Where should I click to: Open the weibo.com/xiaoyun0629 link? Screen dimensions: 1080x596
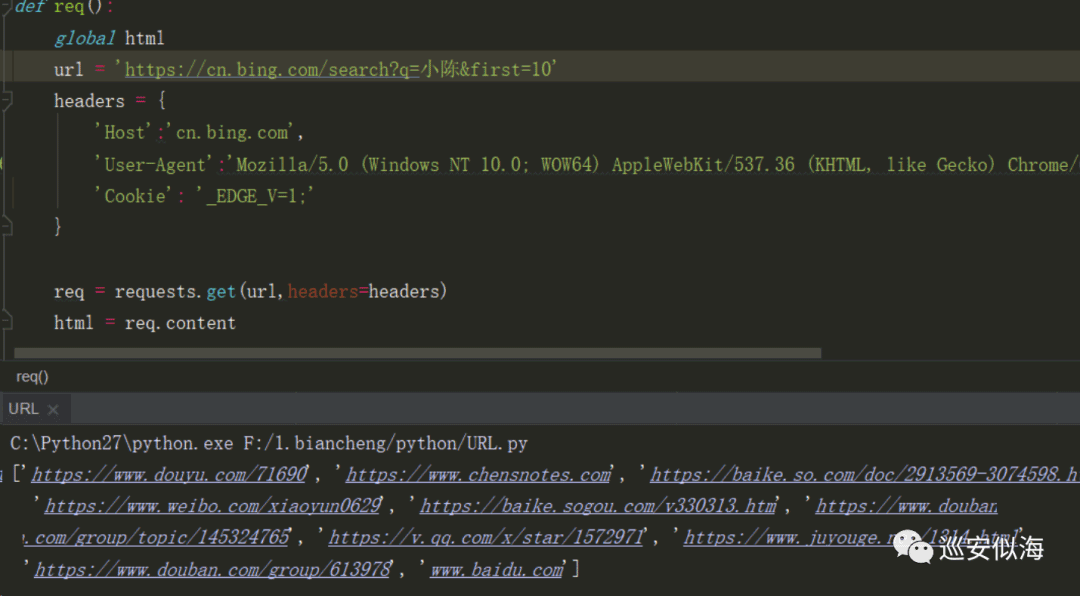pos(213,506)
